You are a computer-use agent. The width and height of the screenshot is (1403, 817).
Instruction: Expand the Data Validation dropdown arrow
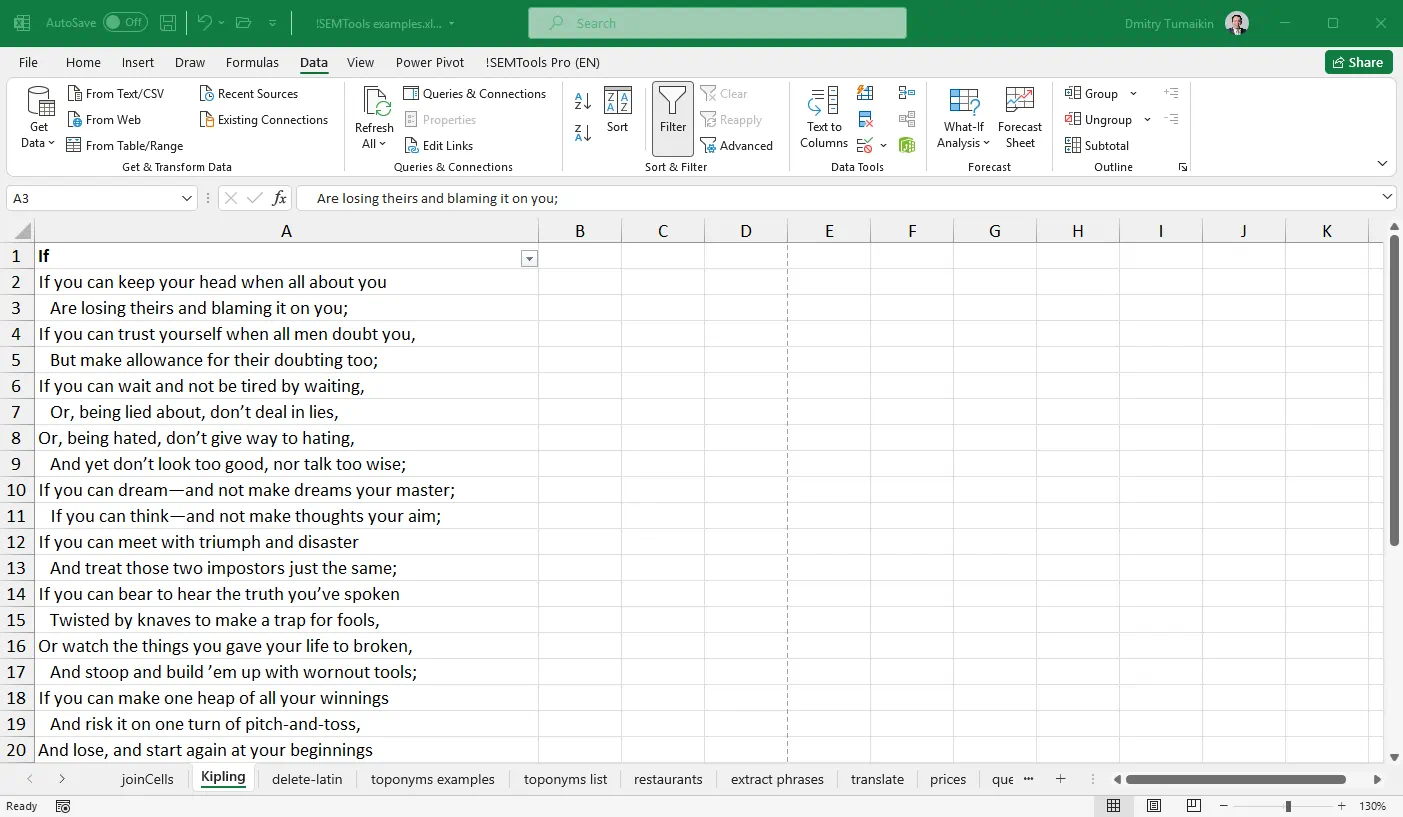pos(883,145)
